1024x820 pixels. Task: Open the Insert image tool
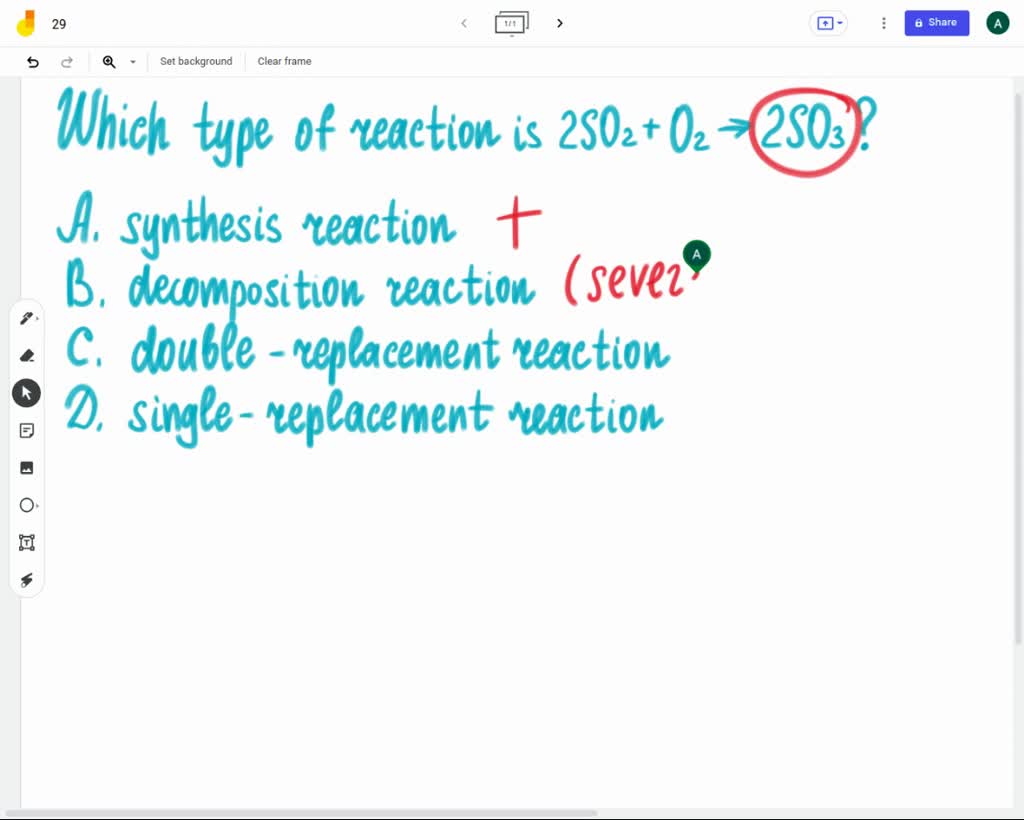pyautogui.click(x=27, y=467)
